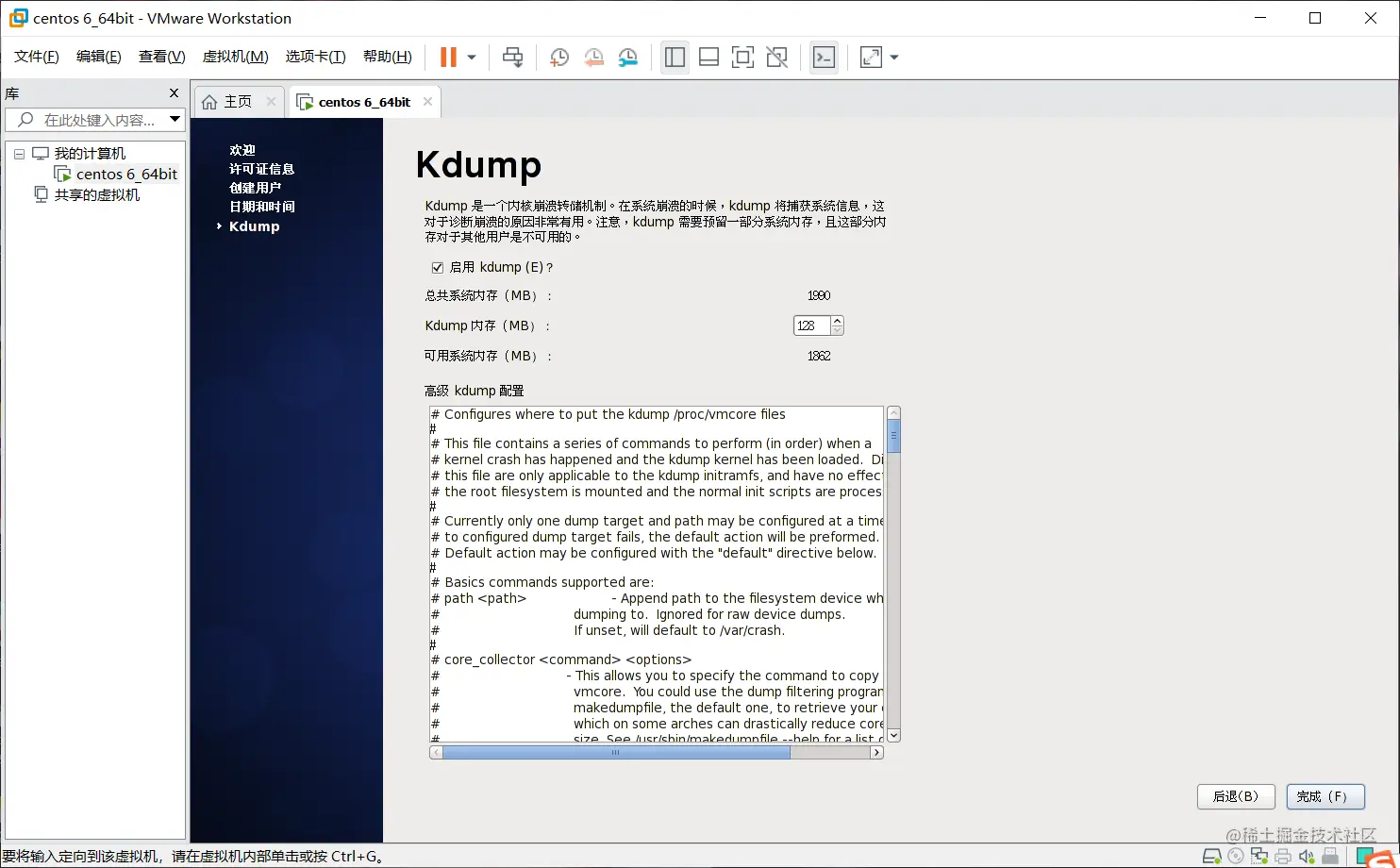Screen dimensions: 1400x868
Task: Click the 完成(F) finish button
Action: (x=1325, y=796)
